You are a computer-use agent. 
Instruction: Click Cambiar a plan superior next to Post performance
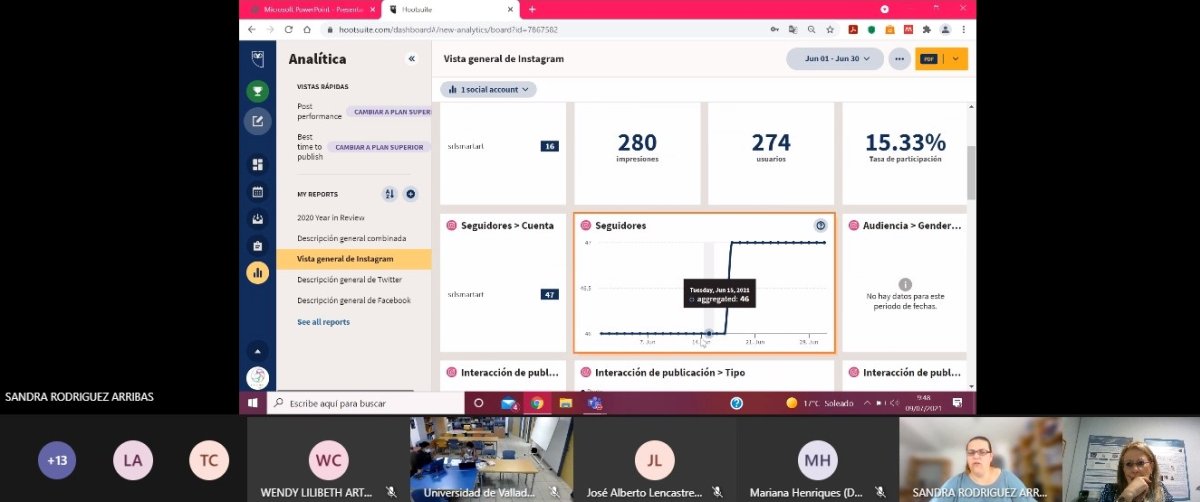click(x=389, y=112)
